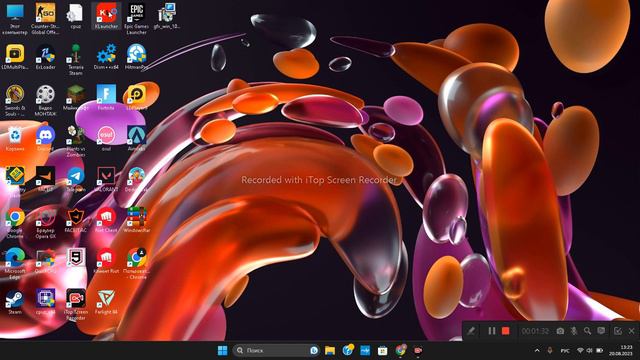This screenshot has height=360, width=640.
Task: Change the РУС input language indicator
Action: (x=565, y=351)
